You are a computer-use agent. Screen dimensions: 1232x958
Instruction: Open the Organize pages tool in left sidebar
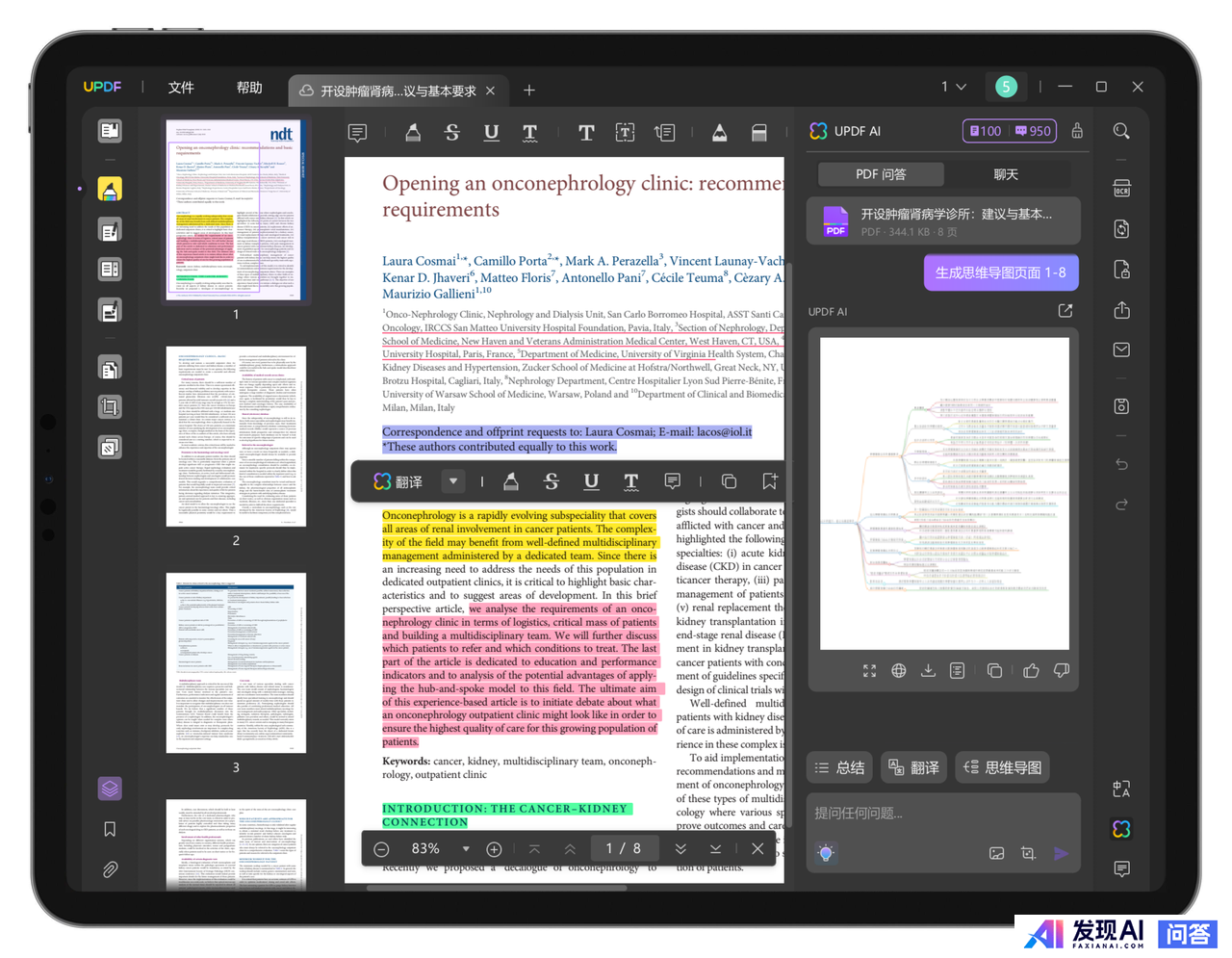pyautogui.click(x=110, y=270)
